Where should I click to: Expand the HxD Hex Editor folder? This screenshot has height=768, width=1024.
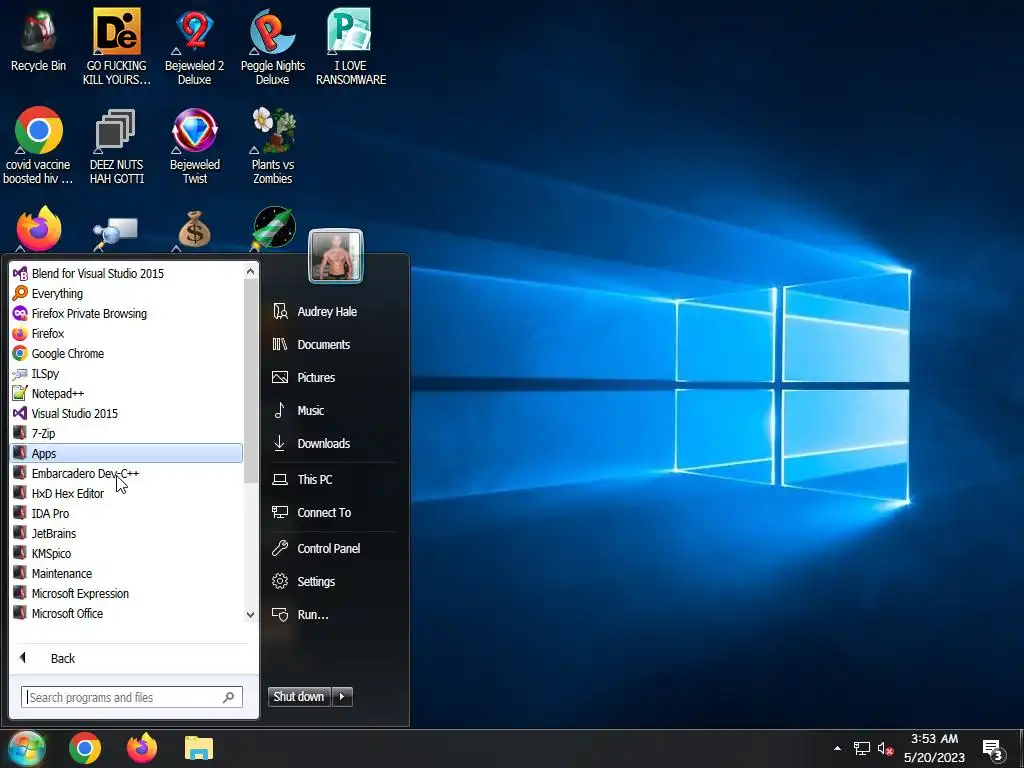[127, 493]
